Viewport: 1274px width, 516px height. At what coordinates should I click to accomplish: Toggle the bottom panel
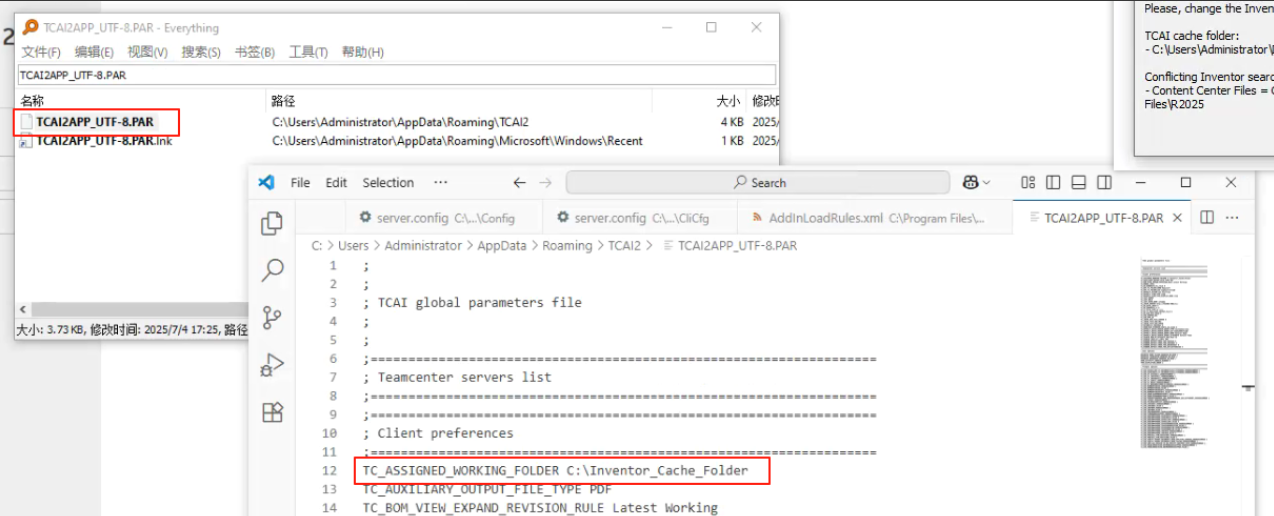pos(1079,183)
